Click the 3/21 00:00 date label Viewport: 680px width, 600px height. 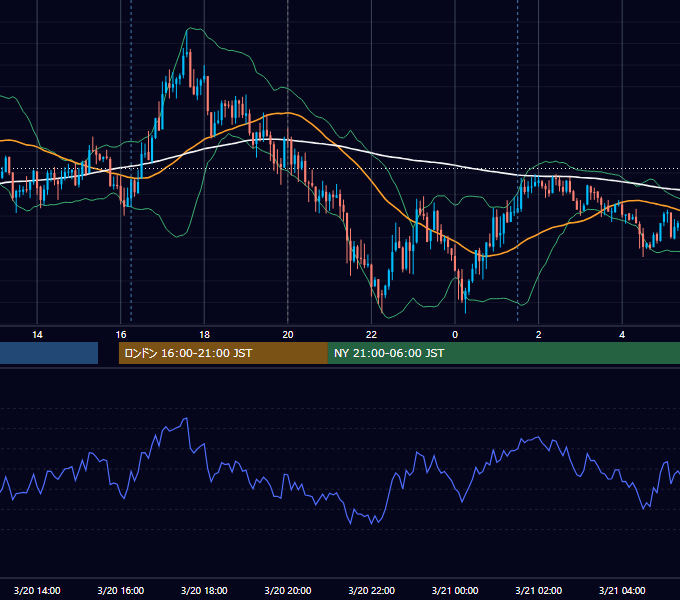pyautogui.click(x=455, y=590)
